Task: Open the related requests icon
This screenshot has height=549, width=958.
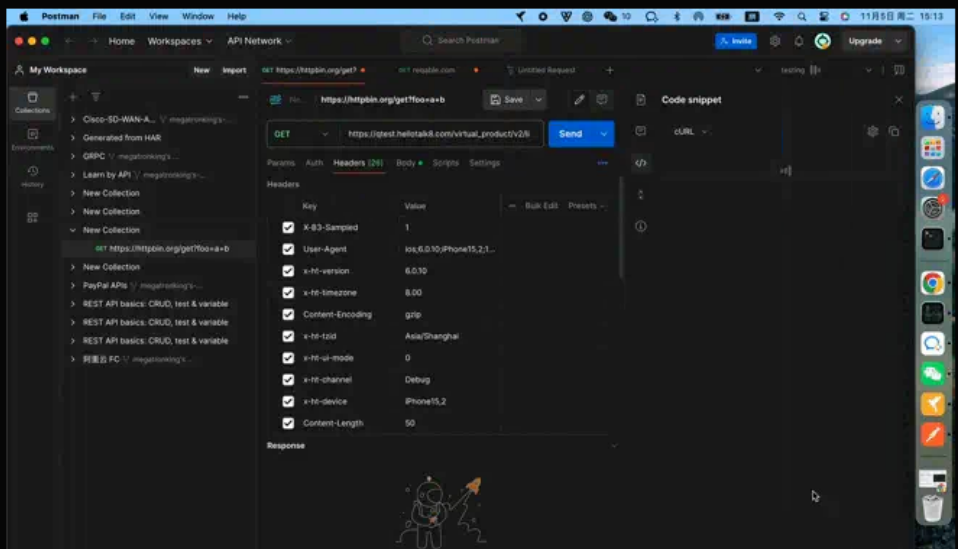Action: pos(640,195)
